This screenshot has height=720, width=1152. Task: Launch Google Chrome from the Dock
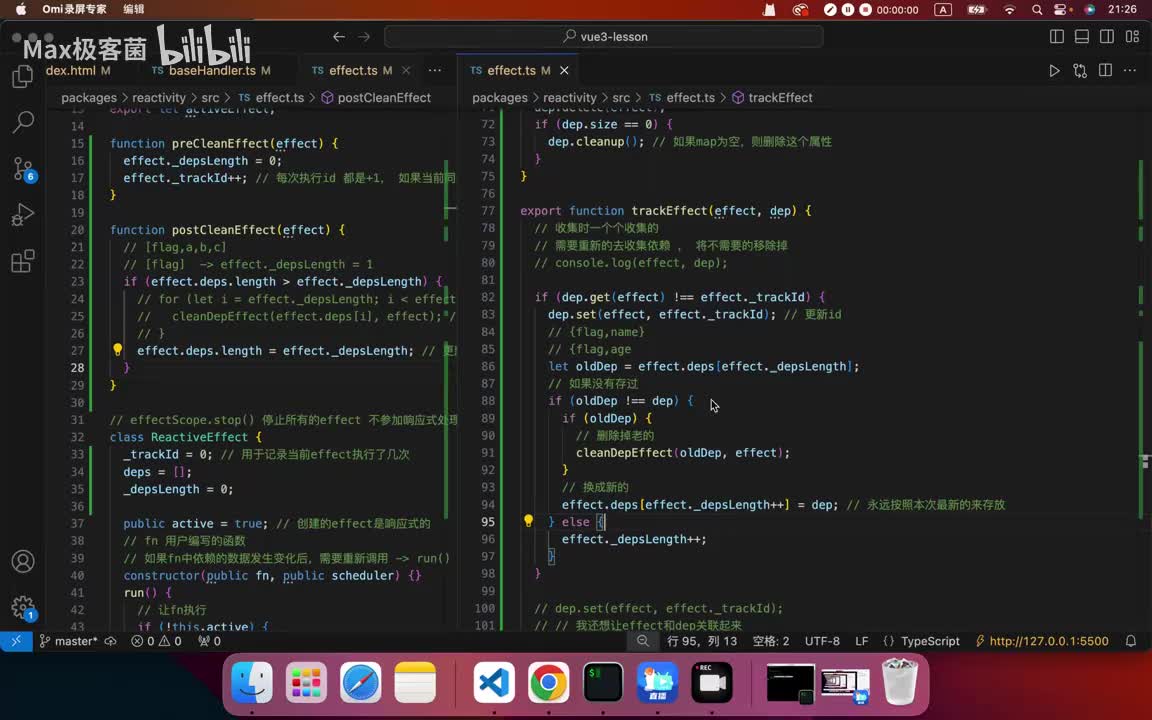click(x=548, y=683)
